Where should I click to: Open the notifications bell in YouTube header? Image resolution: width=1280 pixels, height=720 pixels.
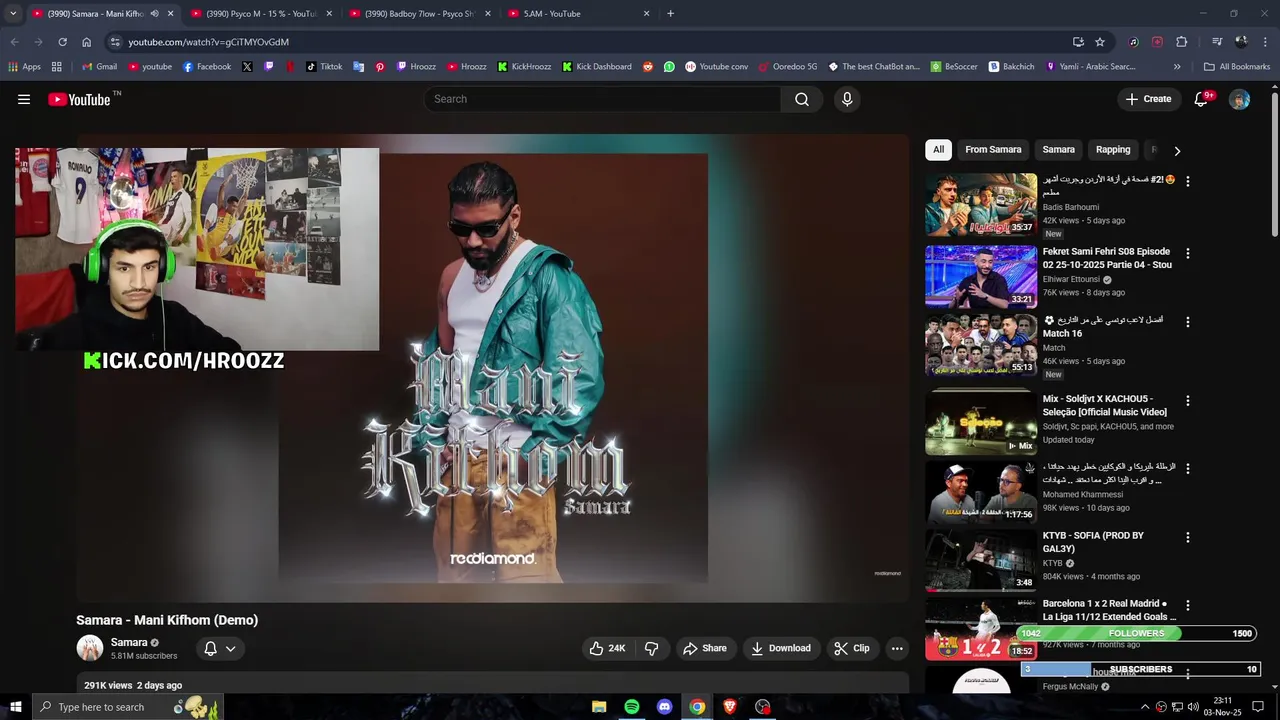pyautogui.click(x=1203, y=99)
